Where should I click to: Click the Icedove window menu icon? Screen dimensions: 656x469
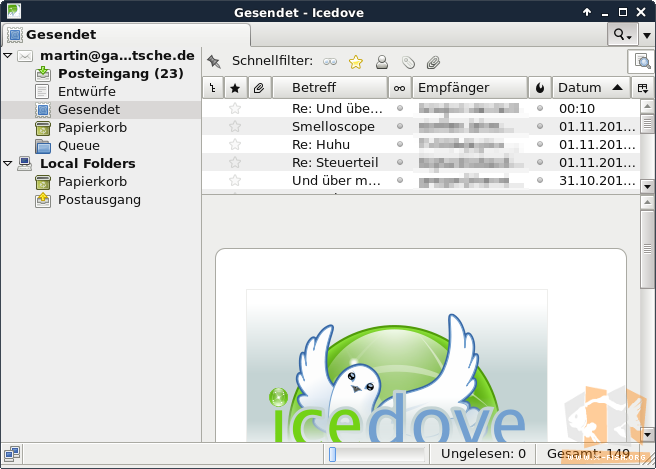[x=13, y=11]
